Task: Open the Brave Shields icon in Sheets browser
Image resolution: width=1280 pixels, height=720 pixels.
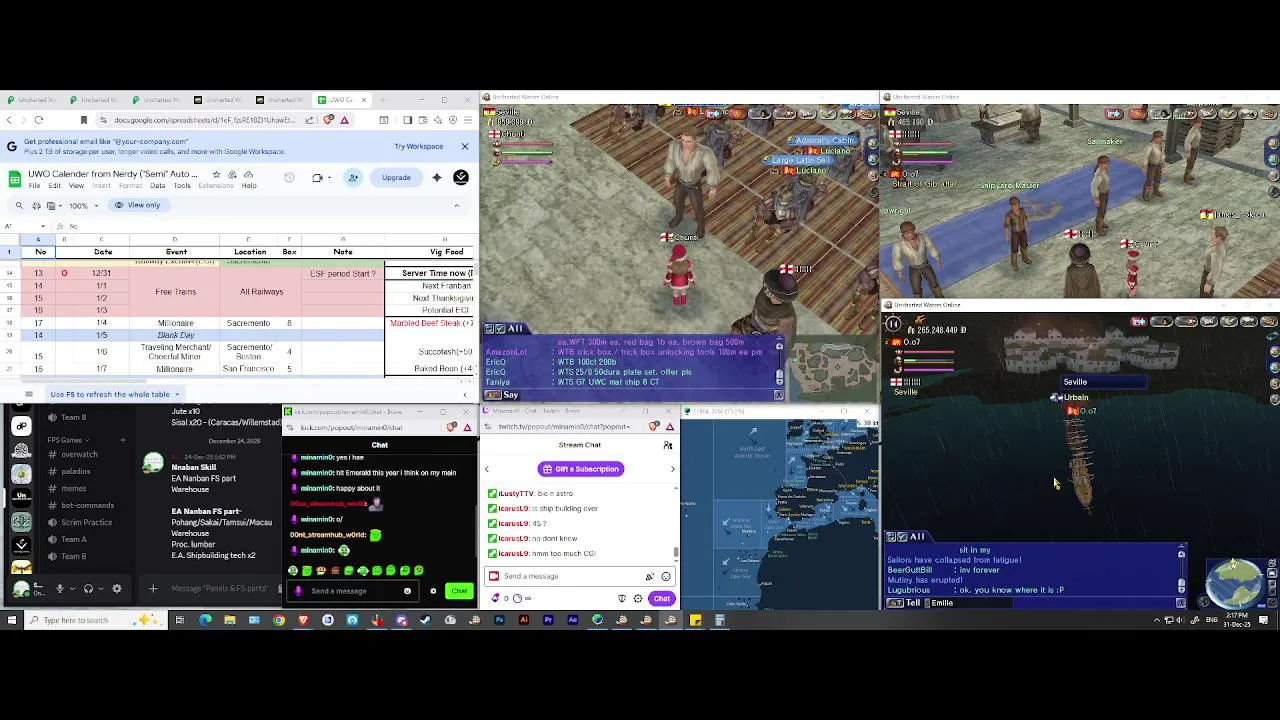Action: tap(328, 120)
